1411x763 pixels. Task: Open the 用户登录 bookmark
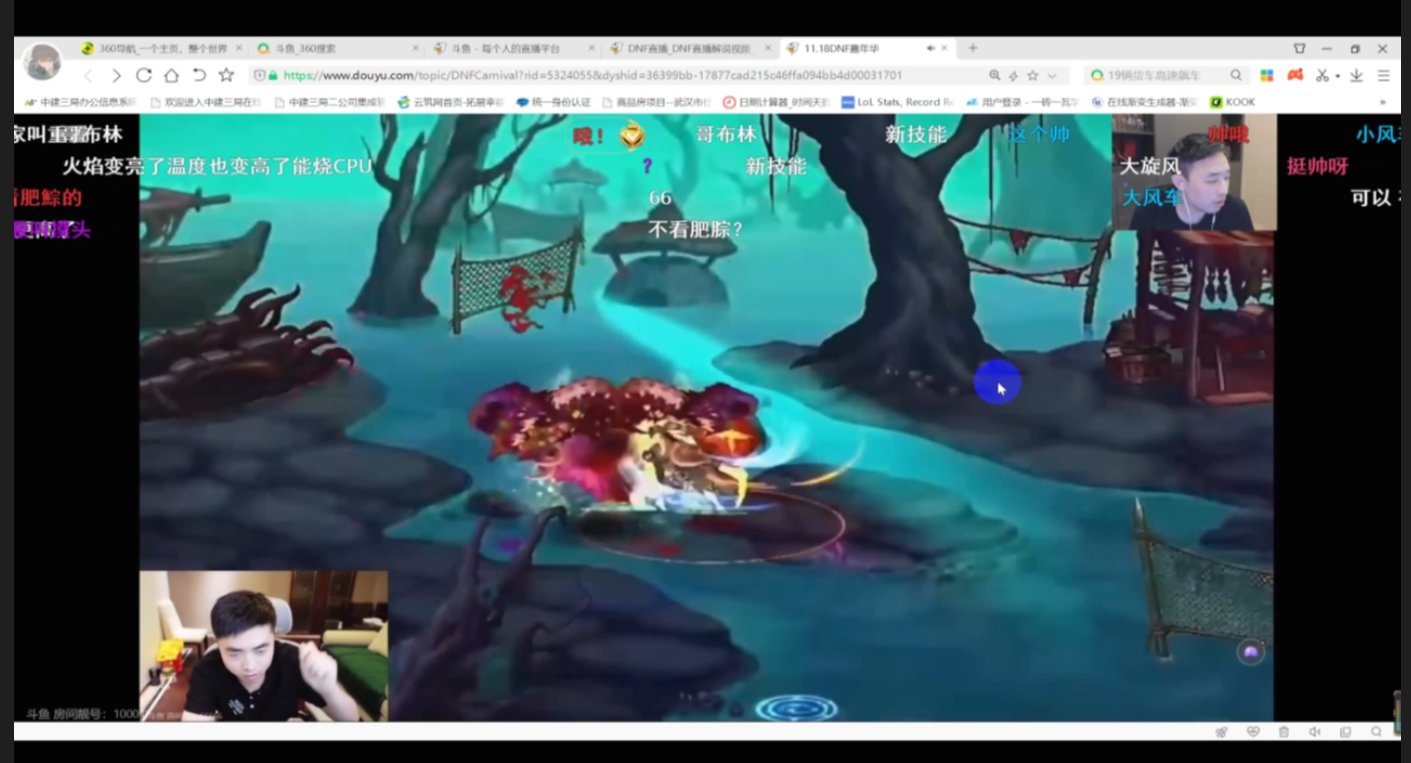click(1023, 102)
